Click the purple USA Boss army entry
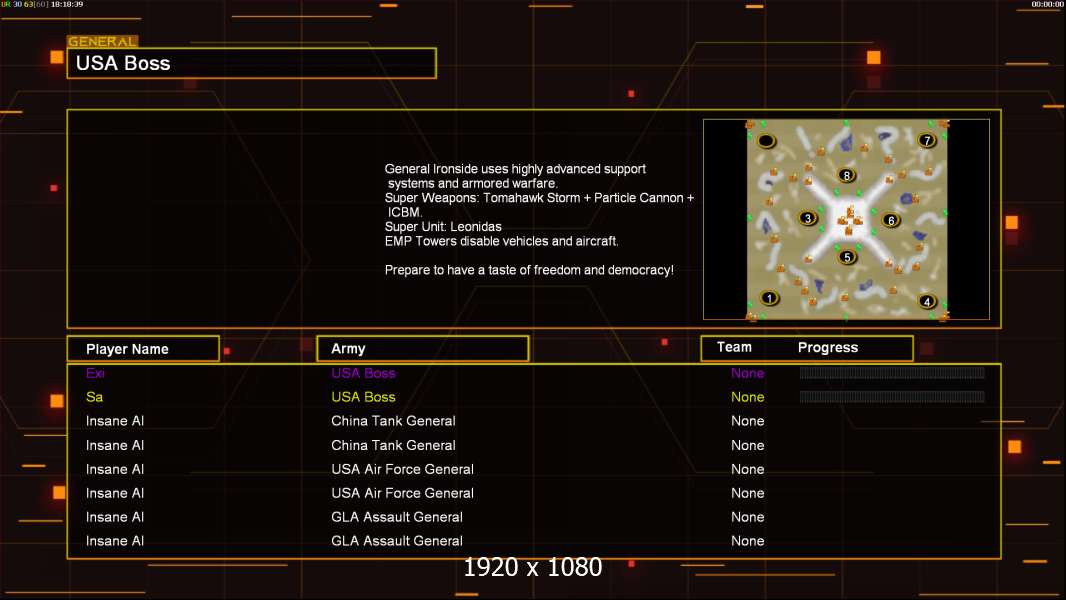Screen dimensions: 1066x600 [x=363, y=373]
